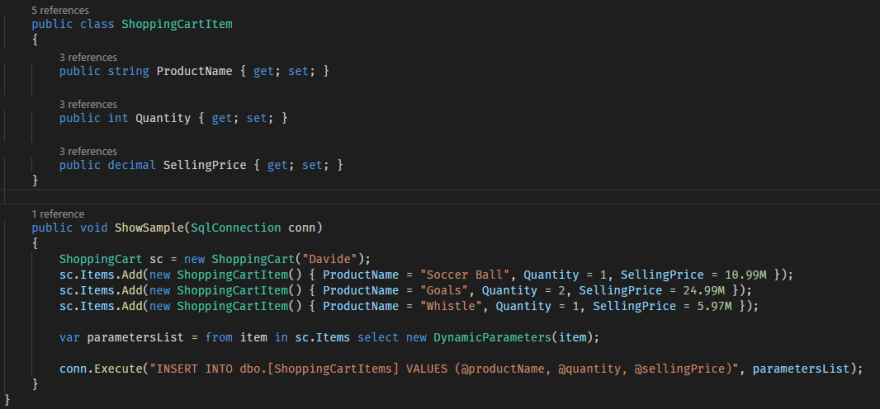Click the 'from' keyword in LINQ query
This screenshot has height=409, width=880.
point(219,338)
